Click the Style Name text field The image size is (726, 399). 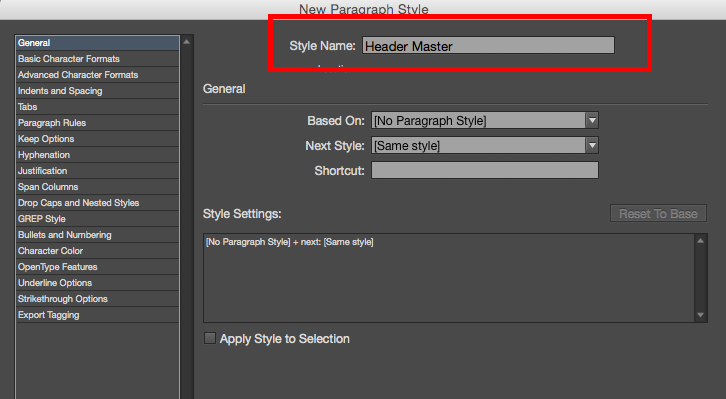click(x=488, y=45)
